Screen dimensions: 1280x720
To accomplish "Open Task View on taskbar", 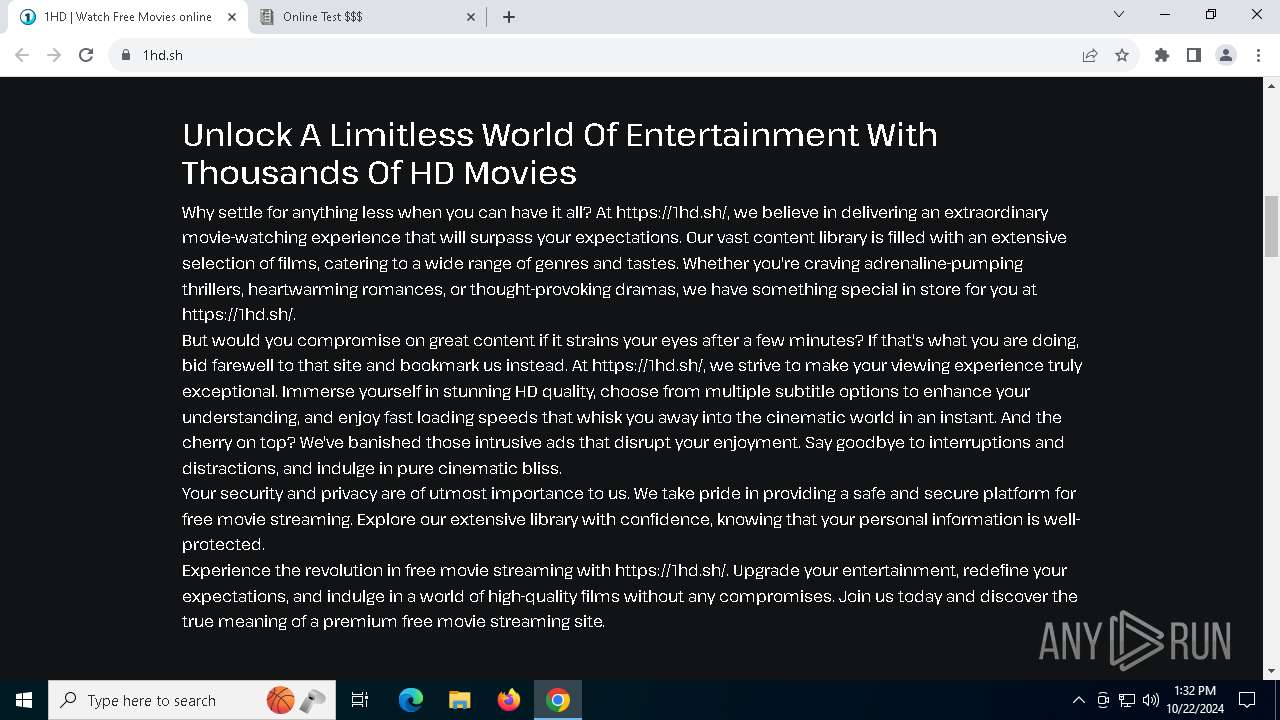I will coord(360,700).
